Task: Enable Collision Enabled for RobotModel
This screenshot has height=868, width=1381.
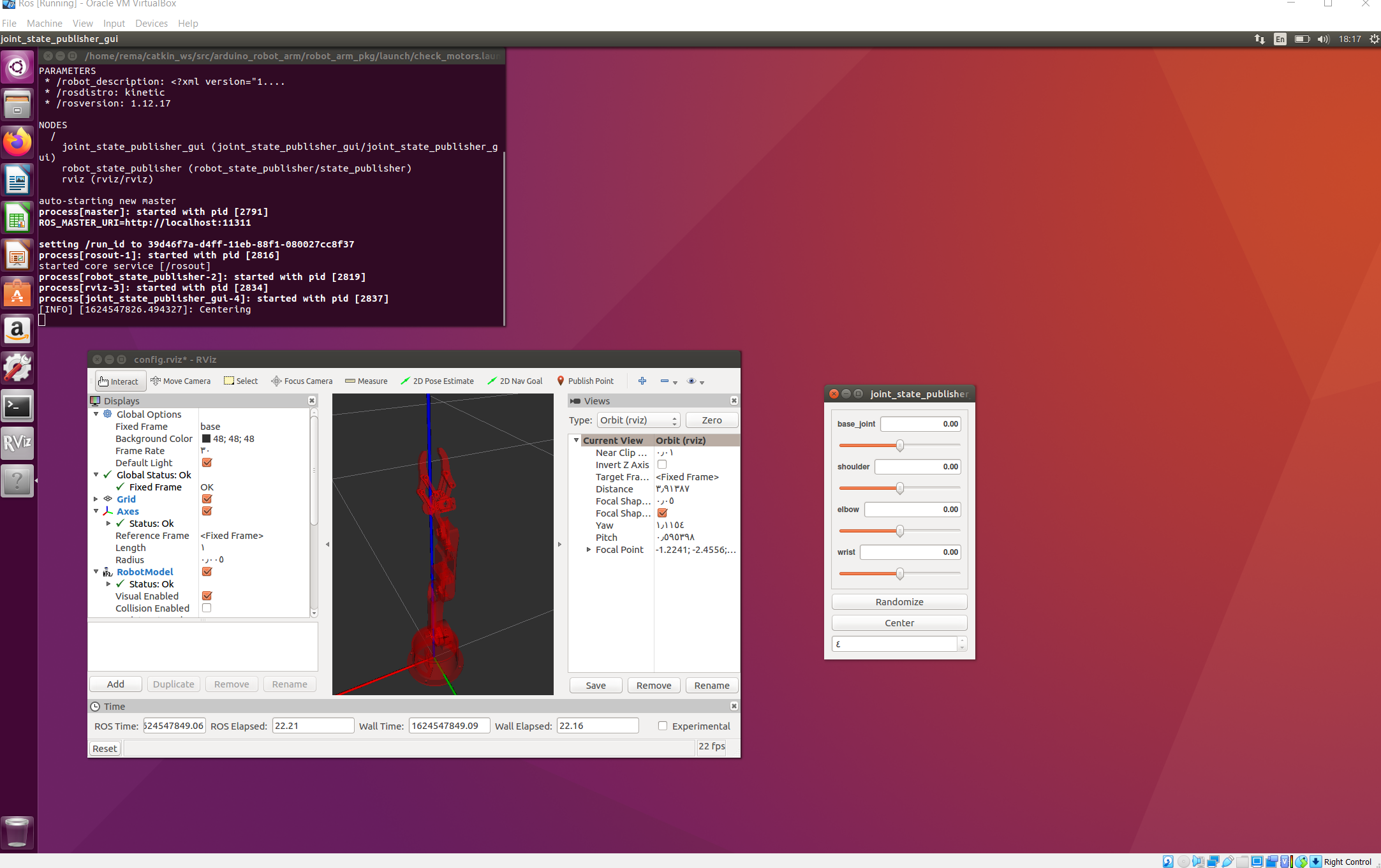Action: click(x=206, y=608)
